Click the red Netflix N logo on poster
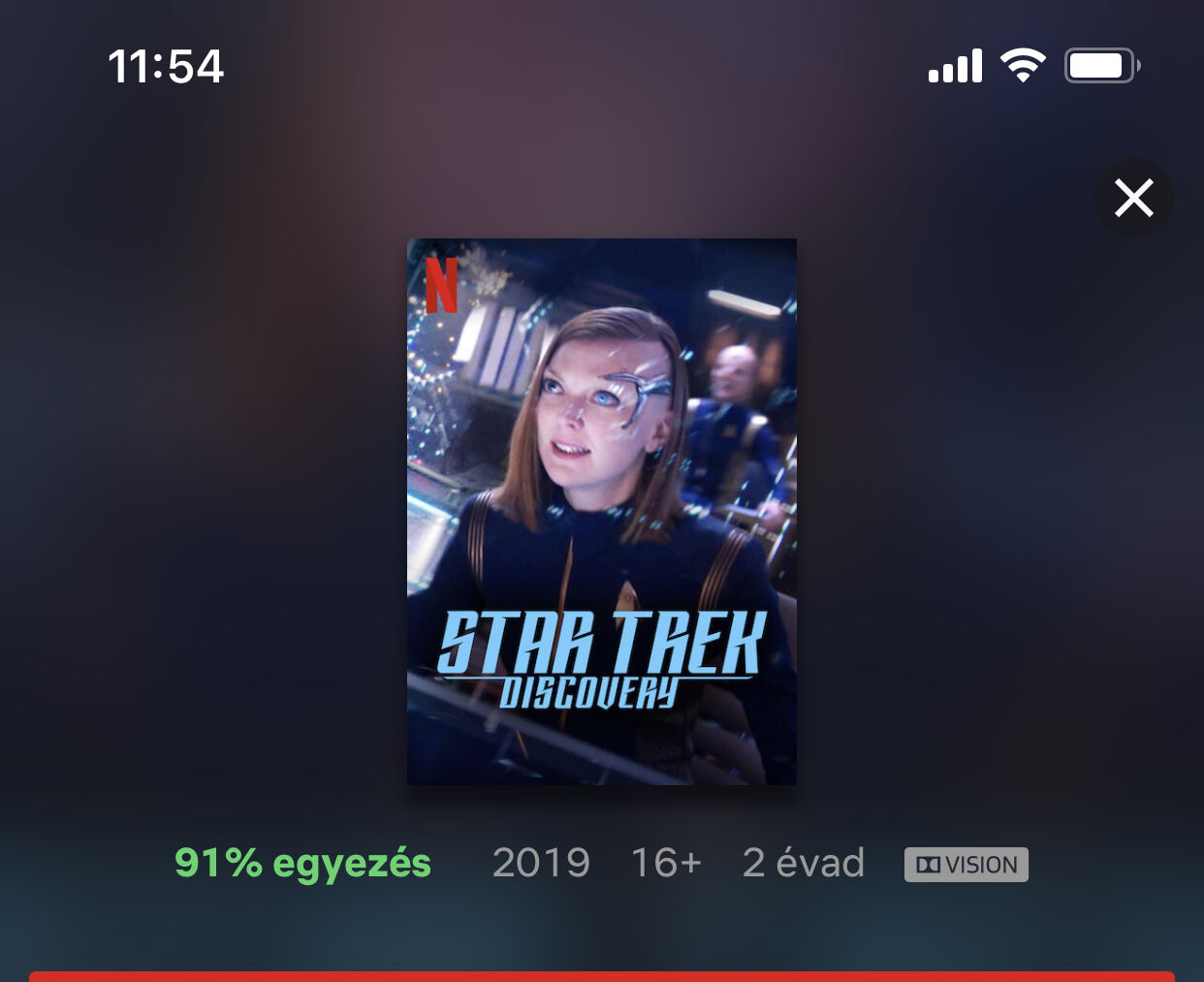1204x982 pixels. click(x=441, y=285)
